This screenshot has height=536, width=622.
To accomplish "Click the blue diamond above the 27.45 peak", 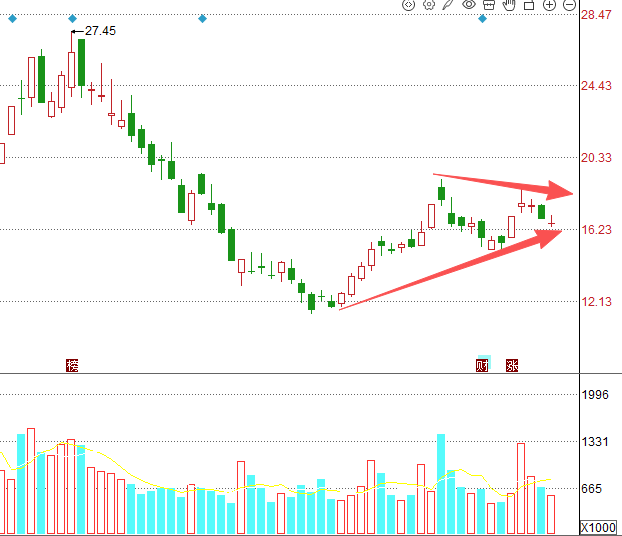I will (x=73, y=19).
